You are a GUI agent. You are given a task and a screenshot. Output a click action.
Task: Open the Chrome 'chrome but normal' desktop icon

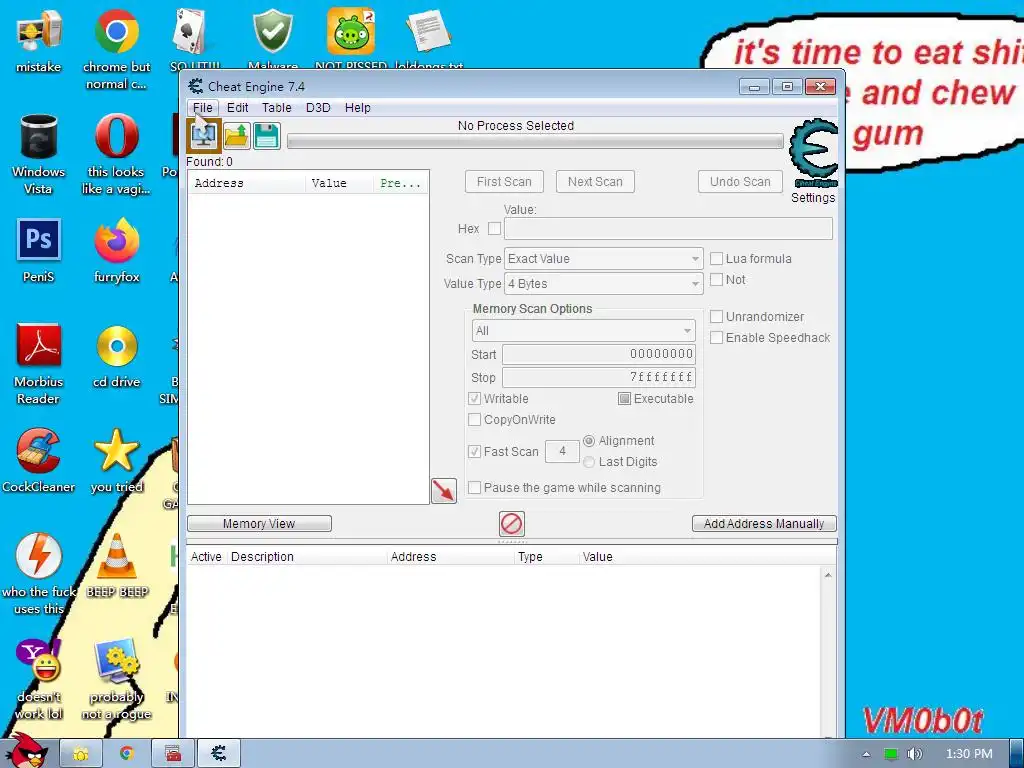[x=116, y=49]
